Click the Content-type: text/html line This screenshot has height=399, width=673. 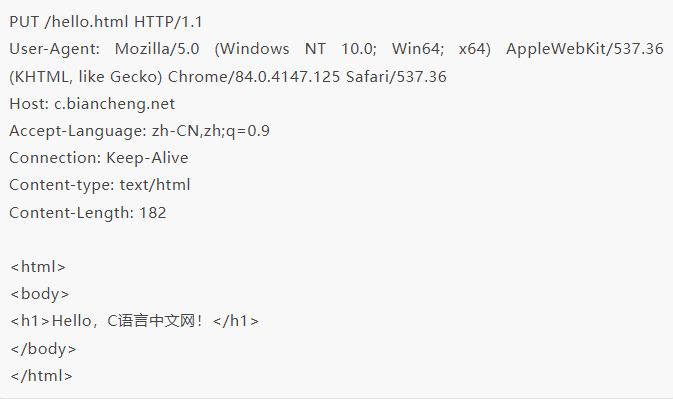100,185
